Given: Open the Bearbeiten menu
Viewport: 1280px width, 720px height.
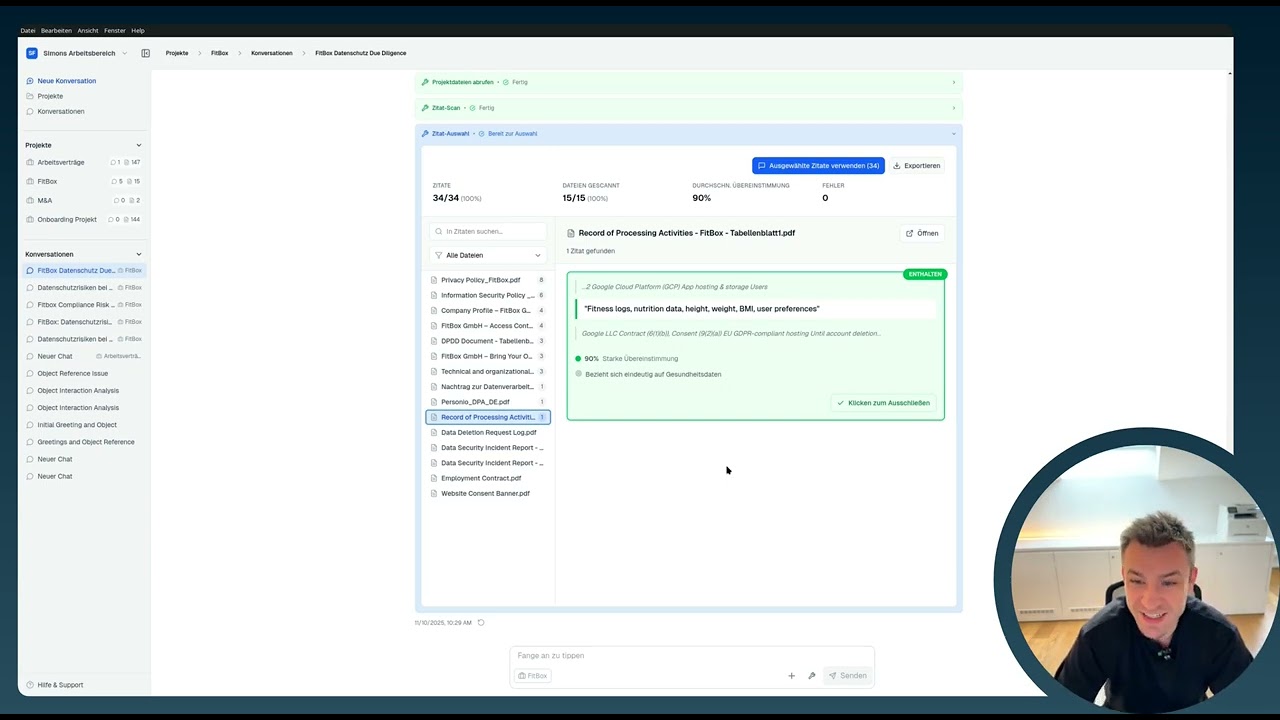Looking at the screenshot, I should coord(56,31).
